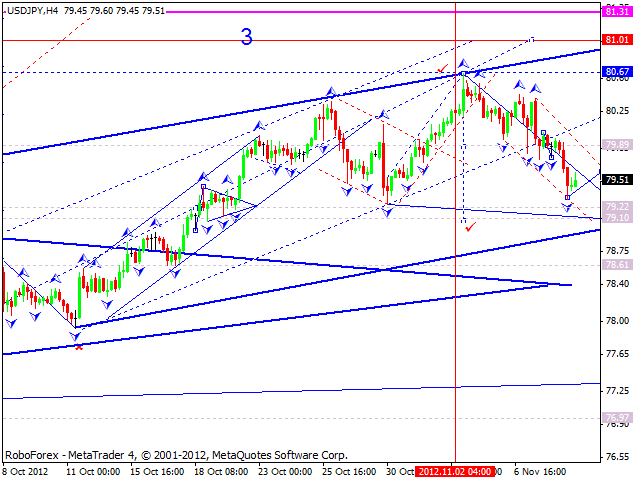Click the square anchor on the small triangle pattern
The height and width of the screenshot is (480, 640).
[x=203, y=187]
